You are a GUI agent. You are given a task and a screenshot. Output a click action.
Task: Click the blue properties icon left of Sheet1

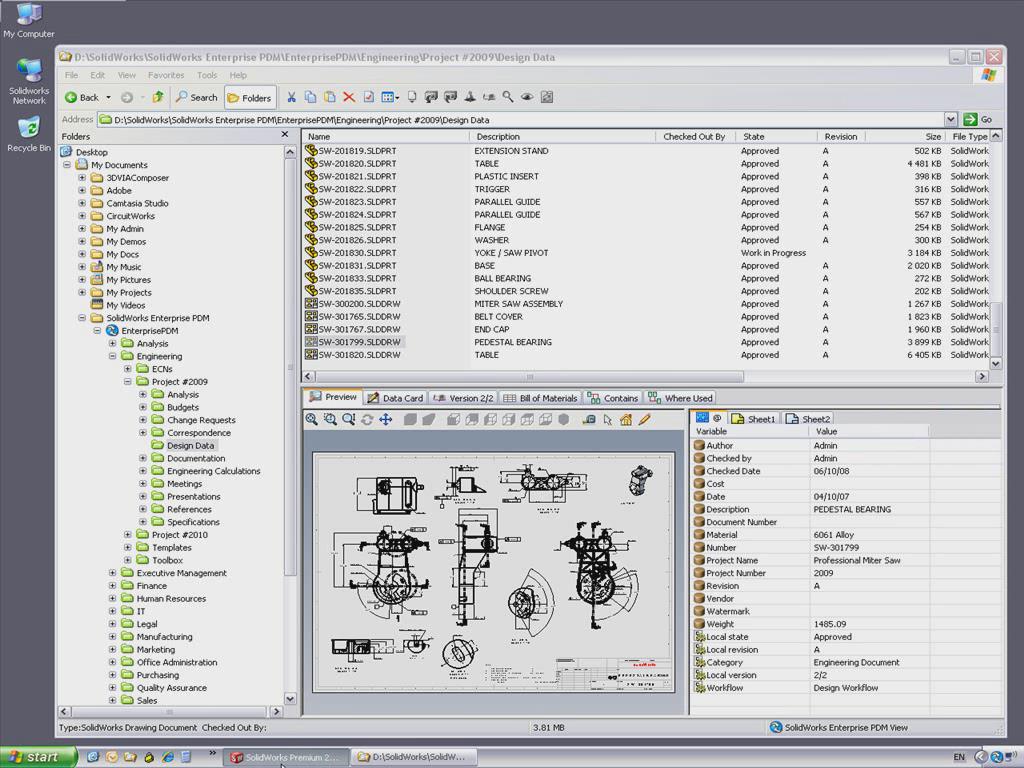(x=703, y=418)
